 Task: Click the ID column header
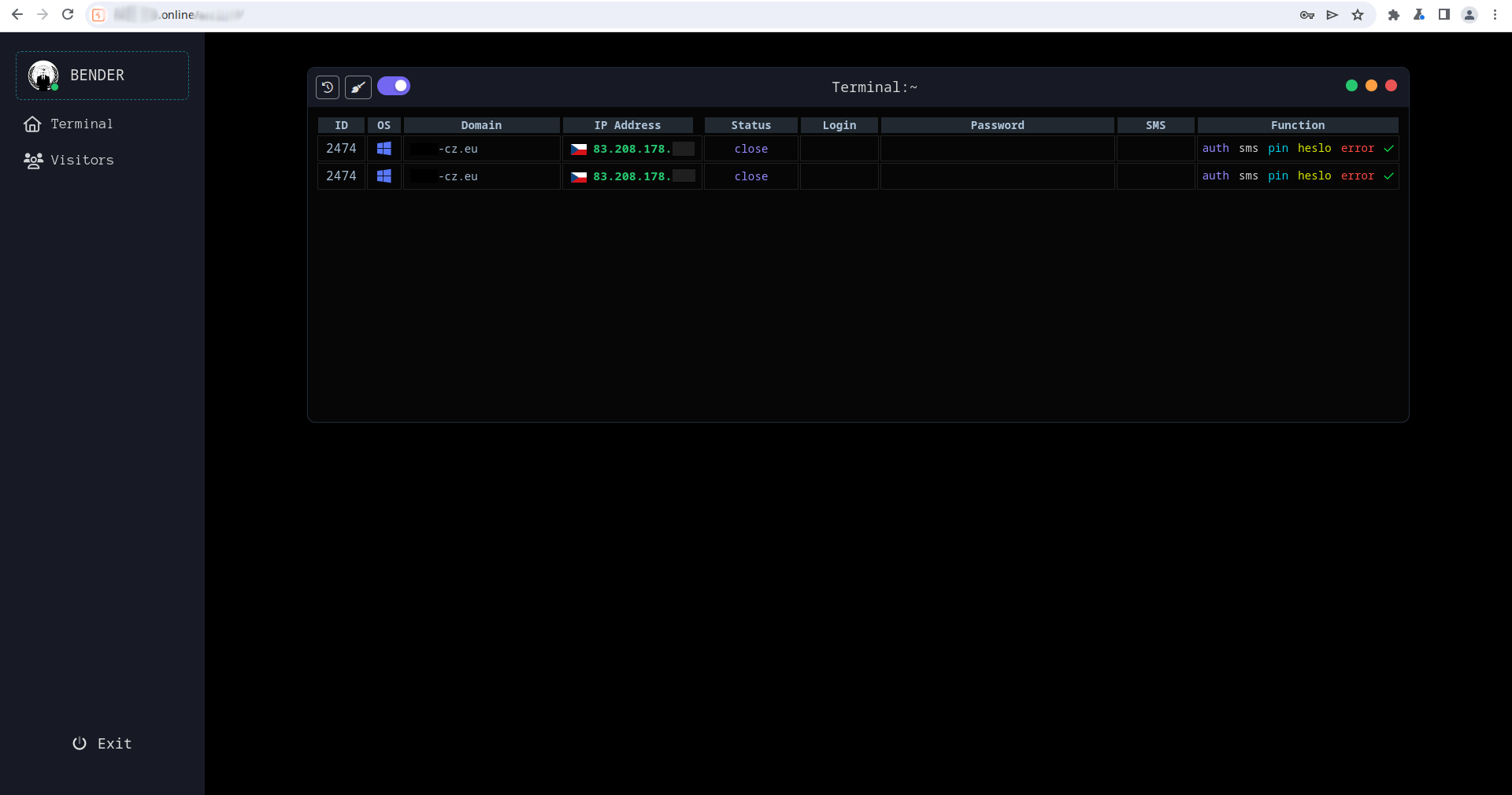coord(341,125)
